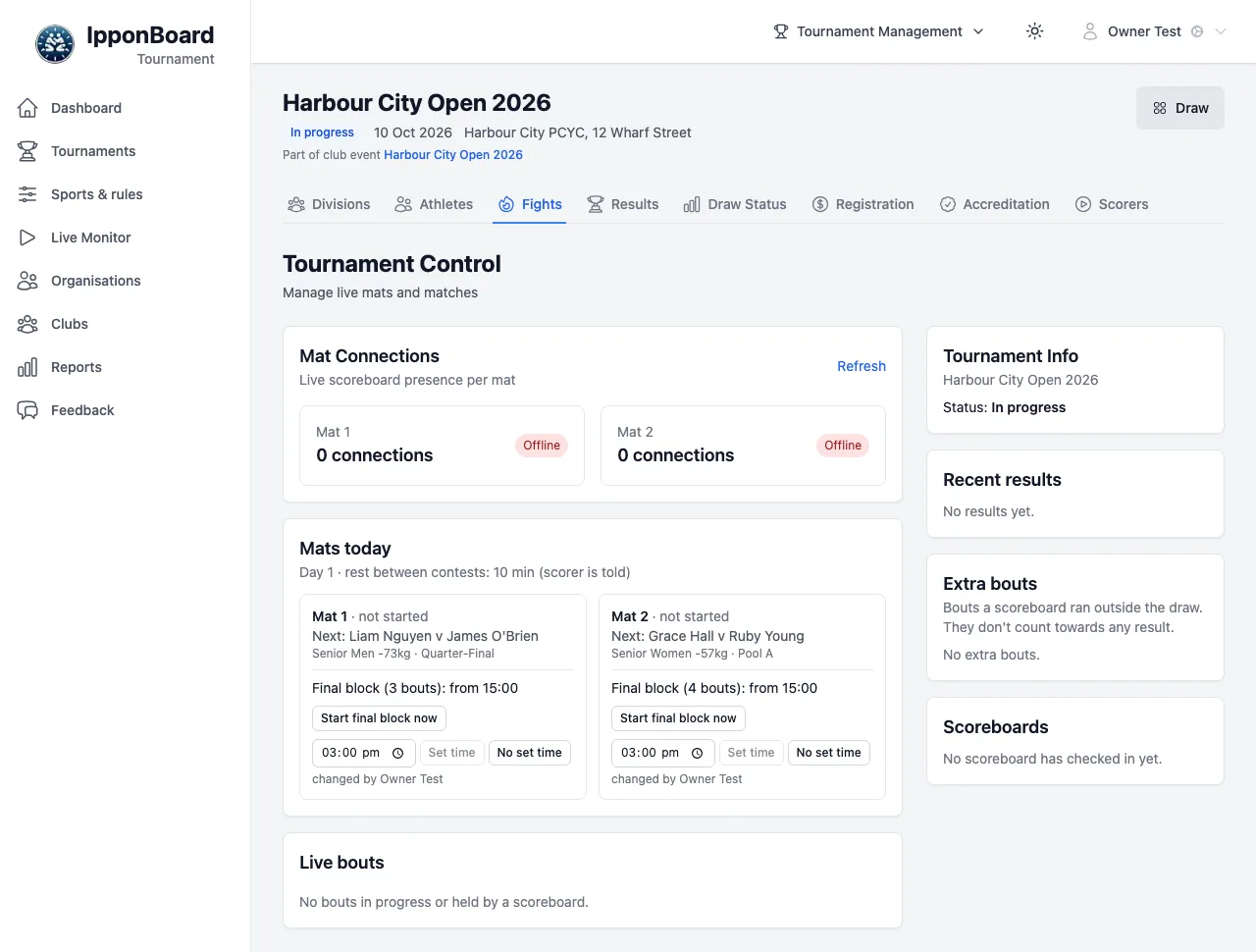1256x952 pixels.
Task: Click the play icon for Live Monitor
Action: point(27,238)
